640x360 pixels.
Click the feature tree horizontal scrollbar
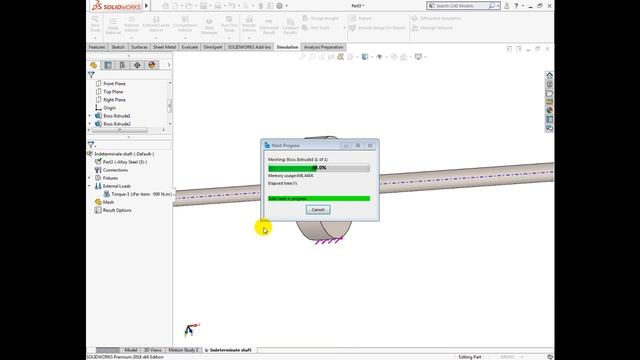pos(120,130)
